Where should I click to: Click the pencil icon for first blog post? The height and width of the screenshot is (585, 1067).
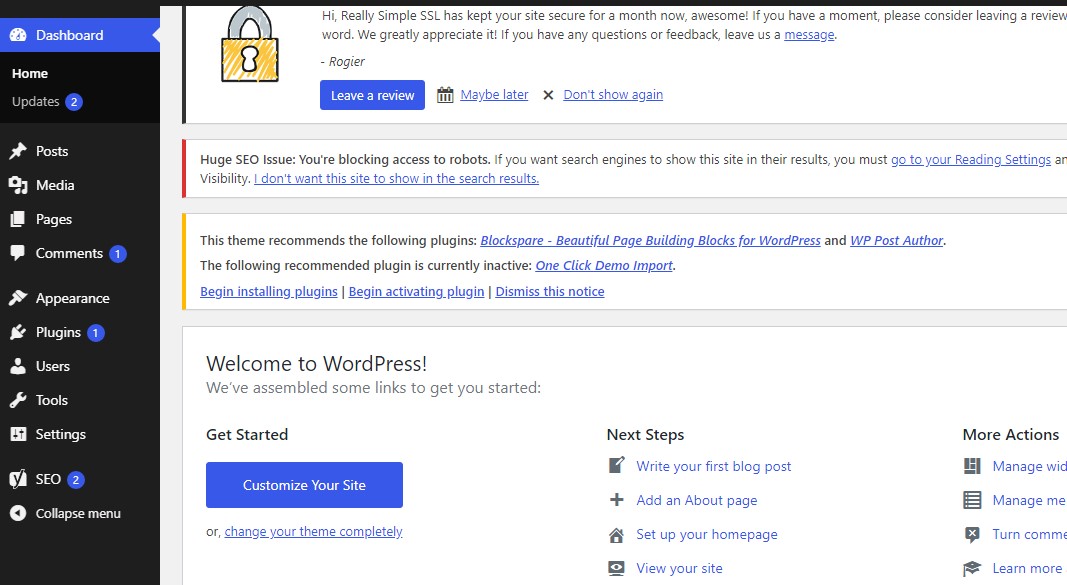coord(617,464)
